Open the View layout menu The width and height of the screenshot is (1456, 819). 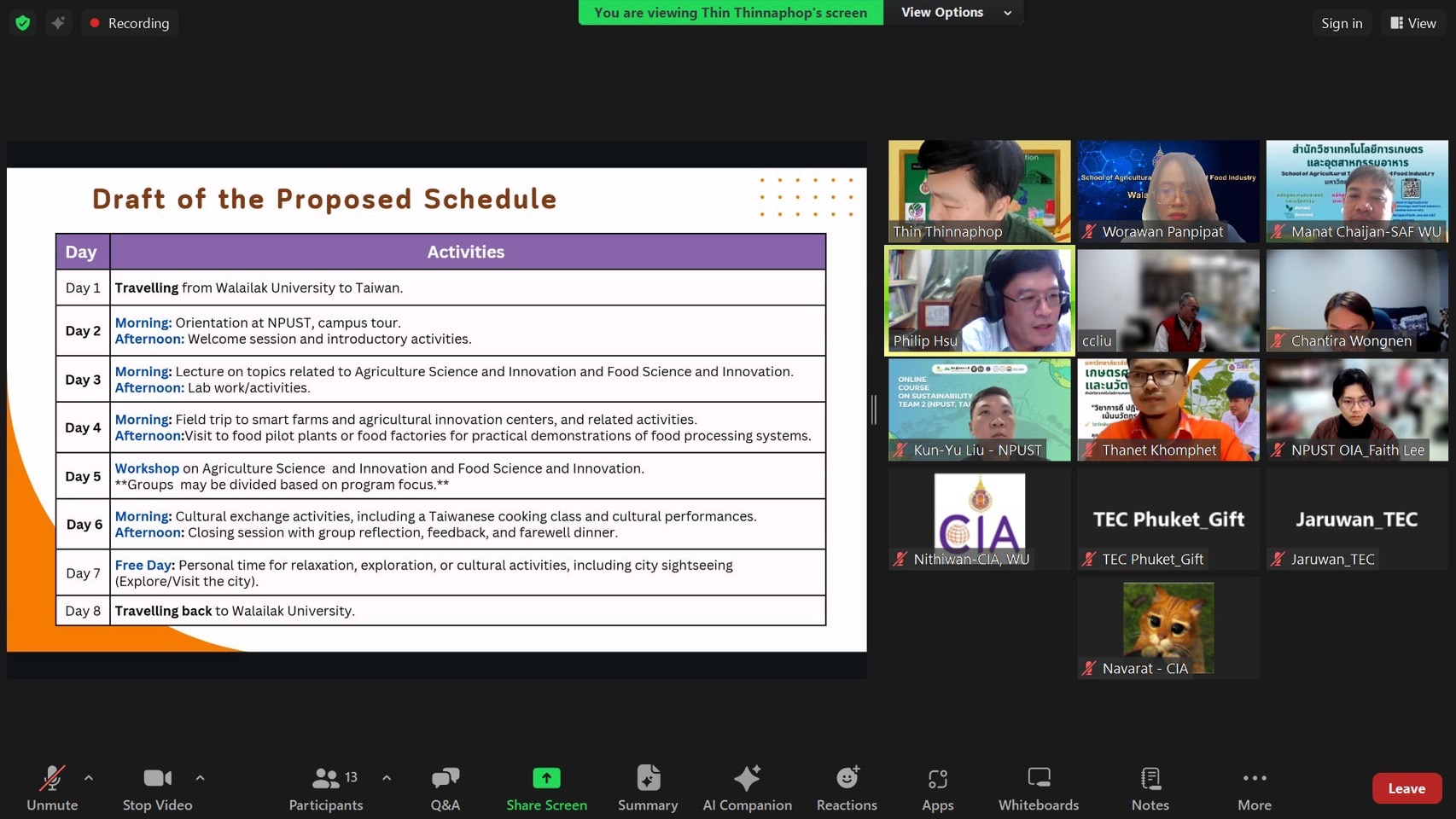point(1413,23)
